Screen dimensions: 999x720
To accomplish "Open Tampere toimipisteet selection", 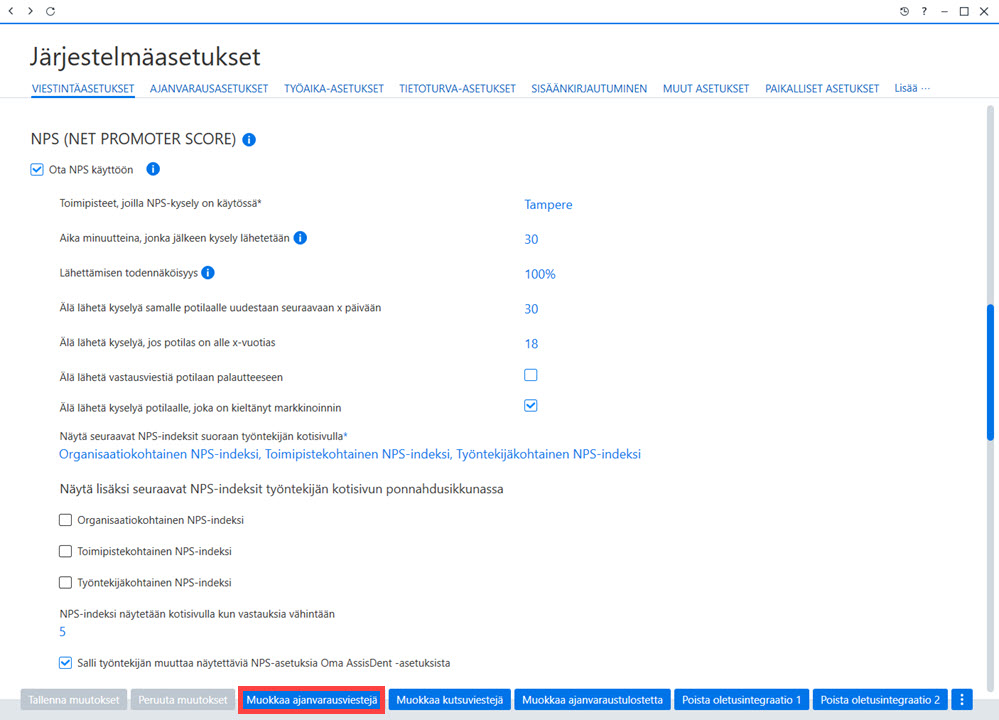I will [548, 205].
